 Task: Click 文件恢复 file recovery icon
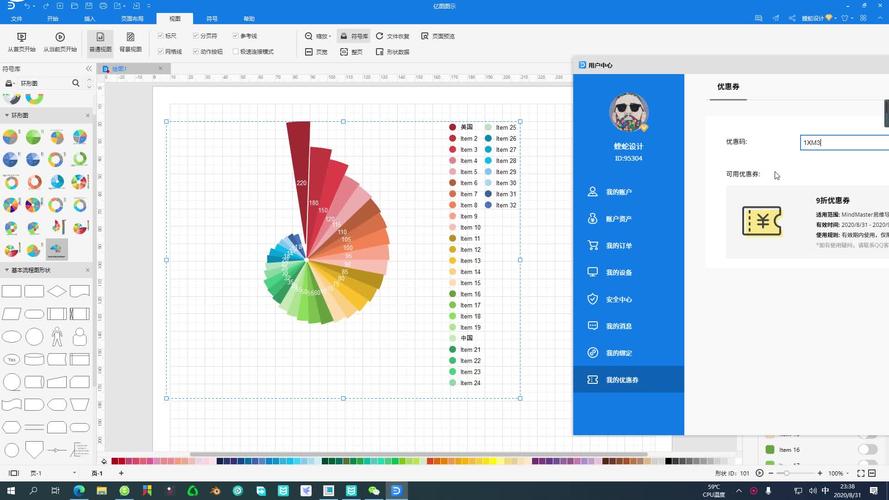380,36
